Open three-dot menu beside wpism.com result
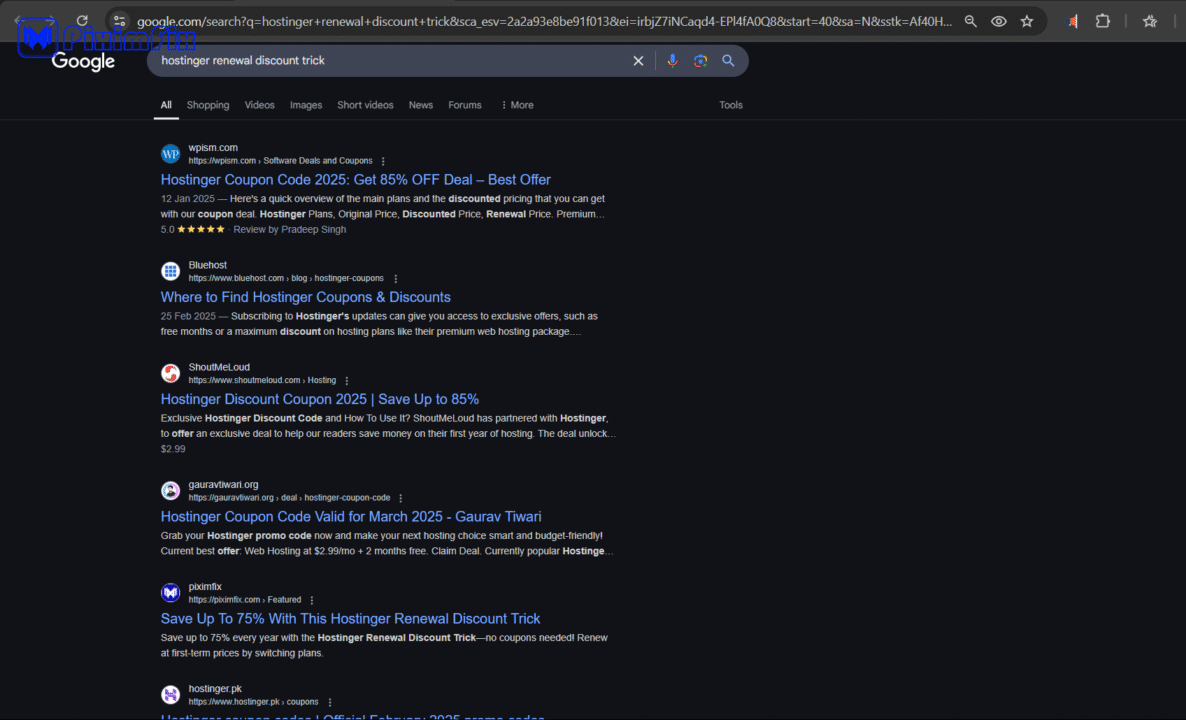Viewport: 1186px width, 720px height. pyautogui.click(x=383, y=161)
